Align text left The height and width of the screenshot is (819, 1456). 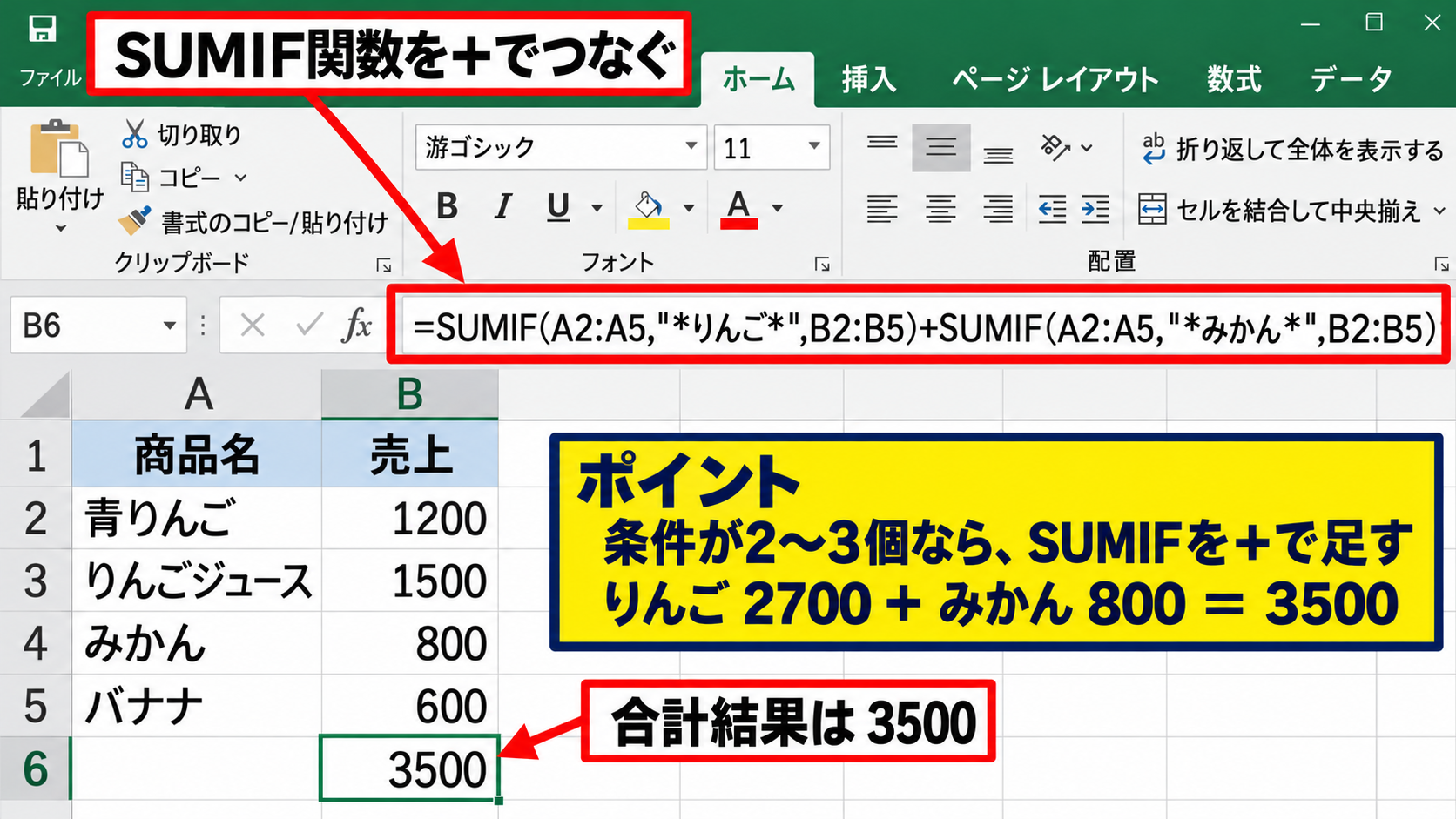pyautogui.click(x=882, y=209)
